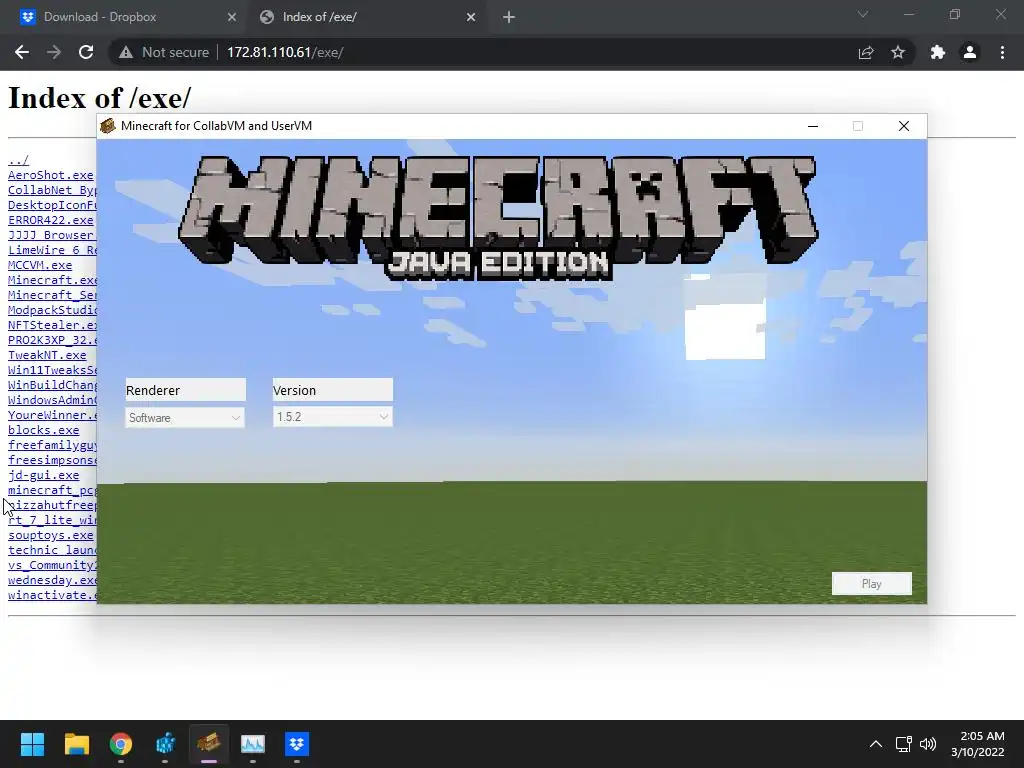1024x768 pixels.
Task: Open a new Chrome tab
Action: [509, 18]
